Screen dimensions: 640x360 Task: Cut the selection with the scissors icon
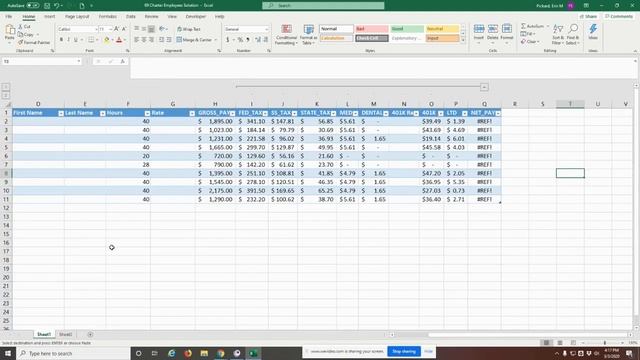coord(24,27)
